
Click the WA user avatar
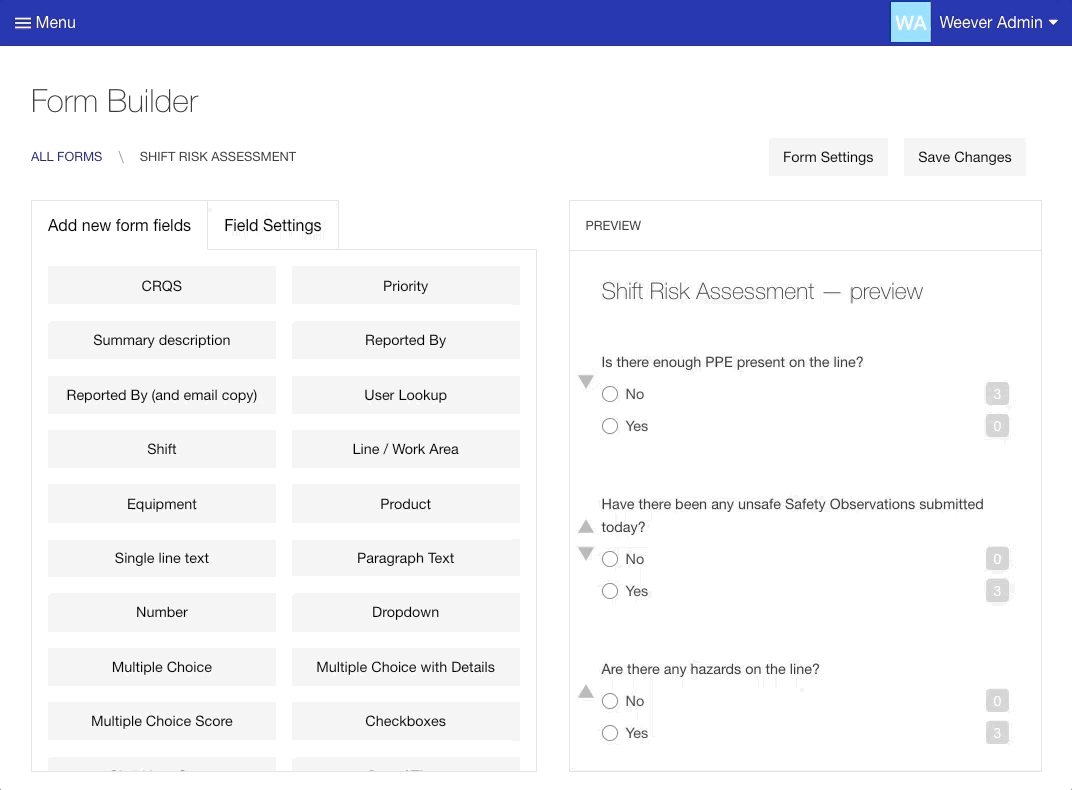[x=910, y=22]
